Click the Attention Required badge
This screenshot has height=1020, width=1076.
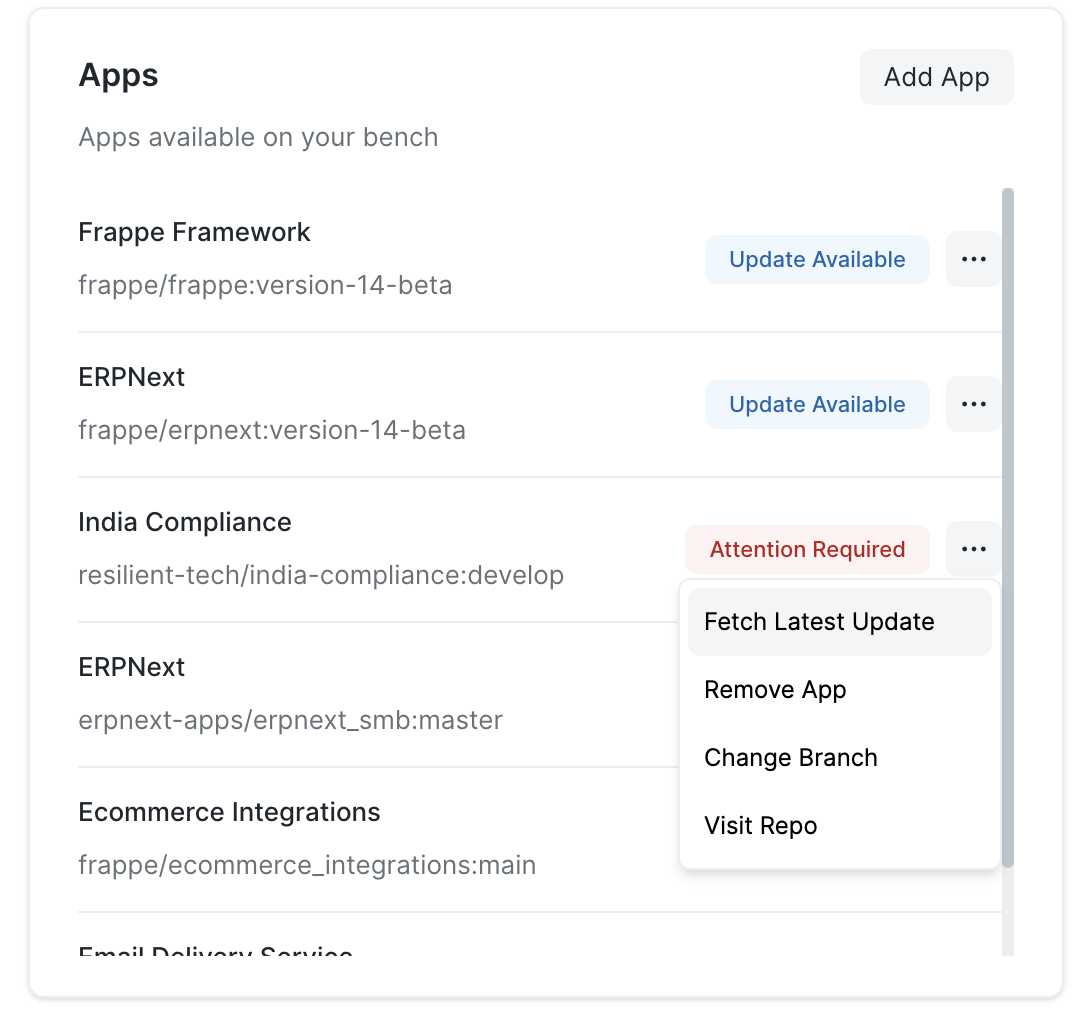tap(807, 549)
